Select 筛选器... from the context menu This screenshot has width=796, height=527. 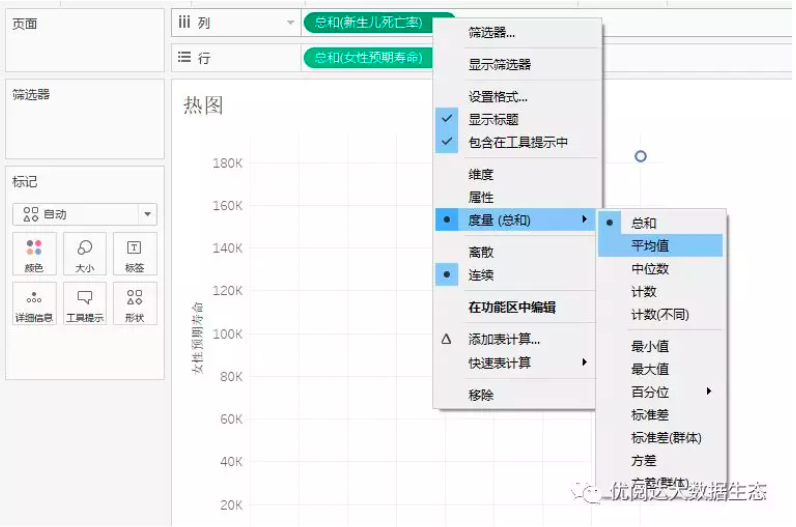(x=492, y=33)
